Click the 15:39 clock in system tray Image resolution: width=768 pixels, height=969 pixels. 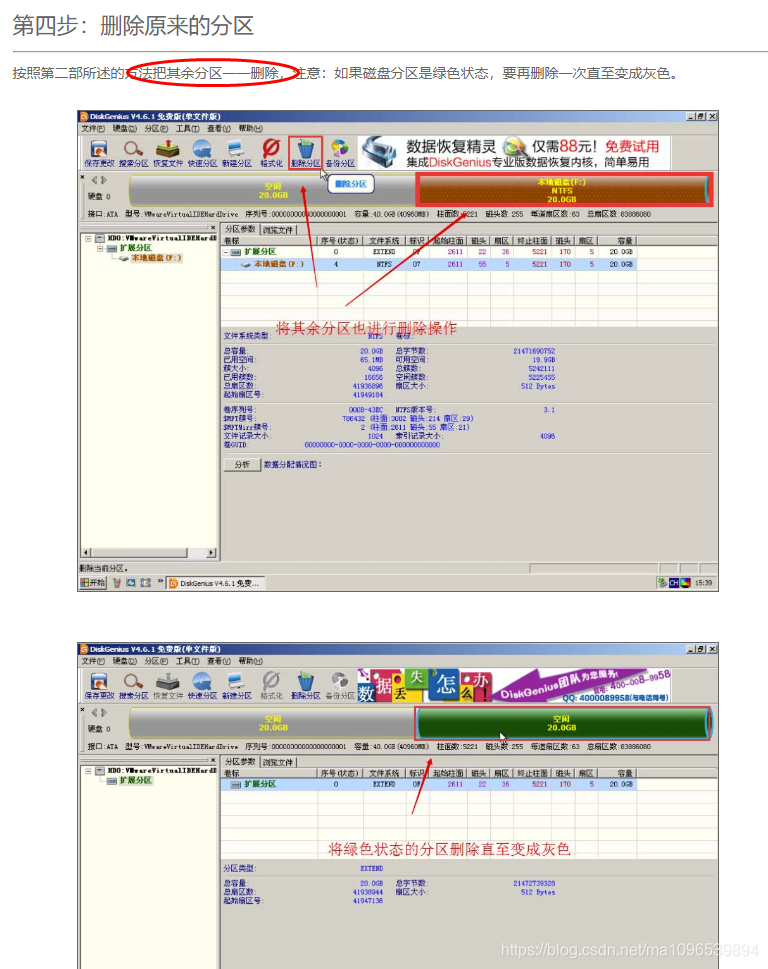pyautogui.click(x=703, y=583)
